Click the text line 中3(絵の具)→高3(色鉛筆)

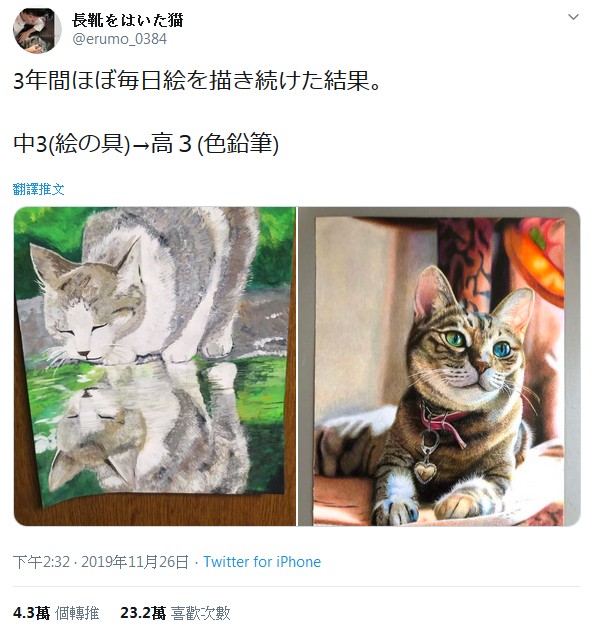pyautogui.click(x=146, y=144)
